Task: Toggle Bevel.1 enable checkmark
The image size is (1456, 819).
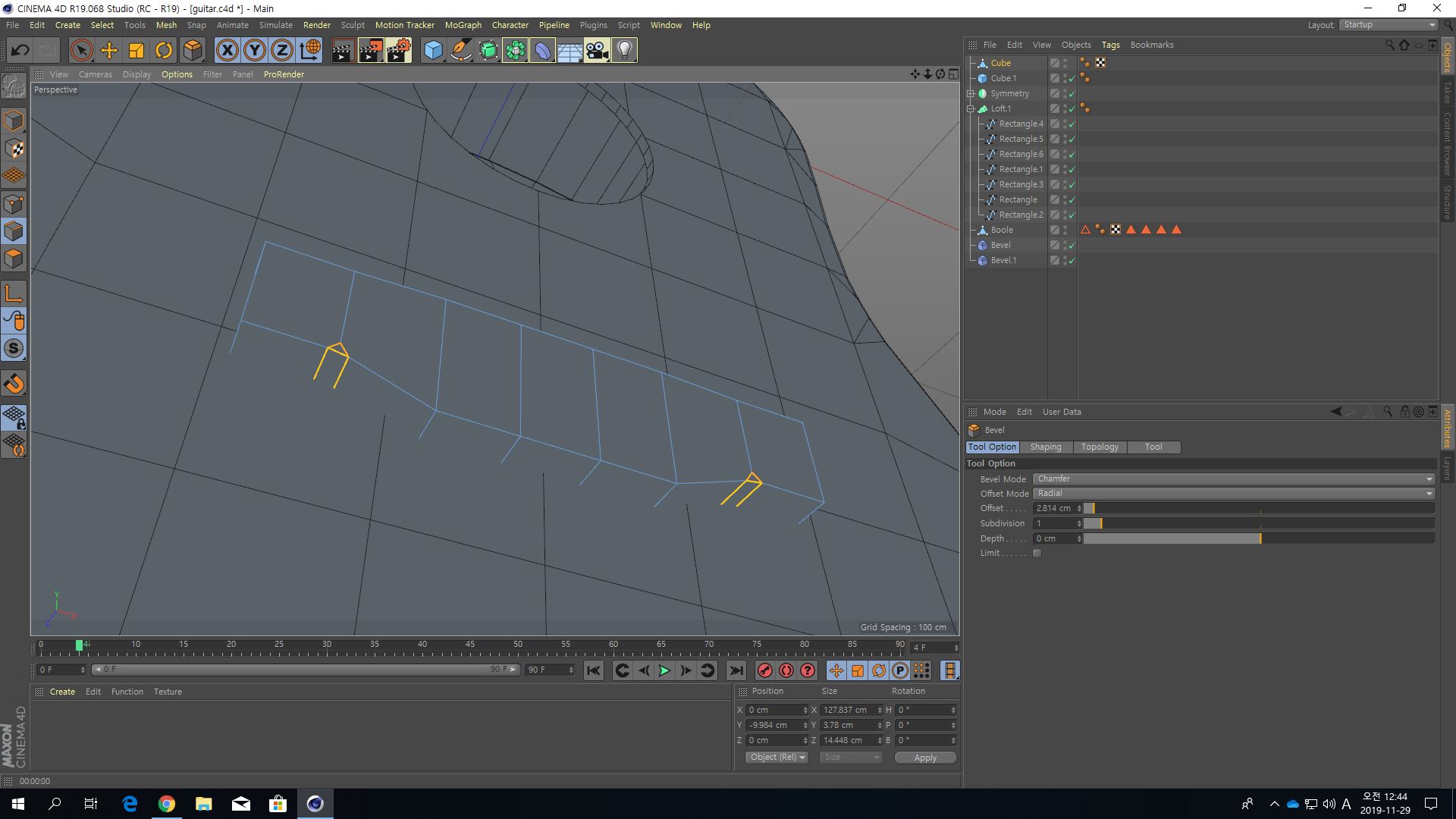Action: [1072, 261]
